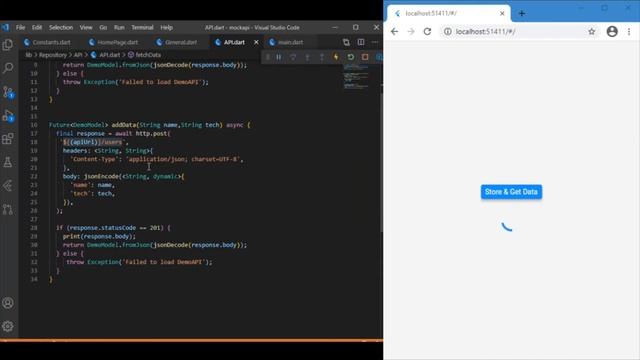Open the Run menu
Image resolution: width=640 pixels, height=360 pixels.
coord(119,27)
